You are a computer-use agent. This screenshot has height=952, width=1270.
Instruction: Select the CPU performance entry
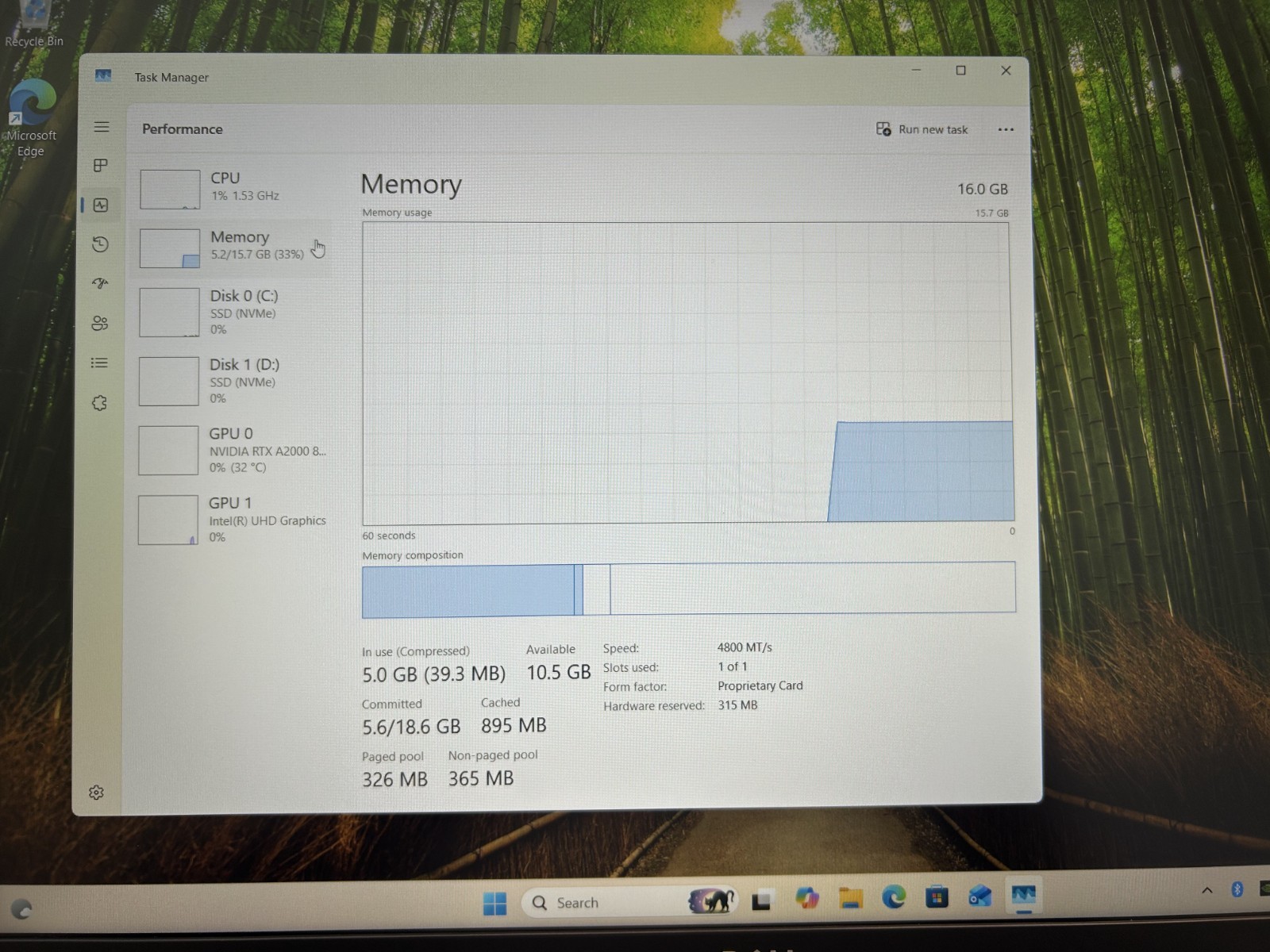[233, 189]
